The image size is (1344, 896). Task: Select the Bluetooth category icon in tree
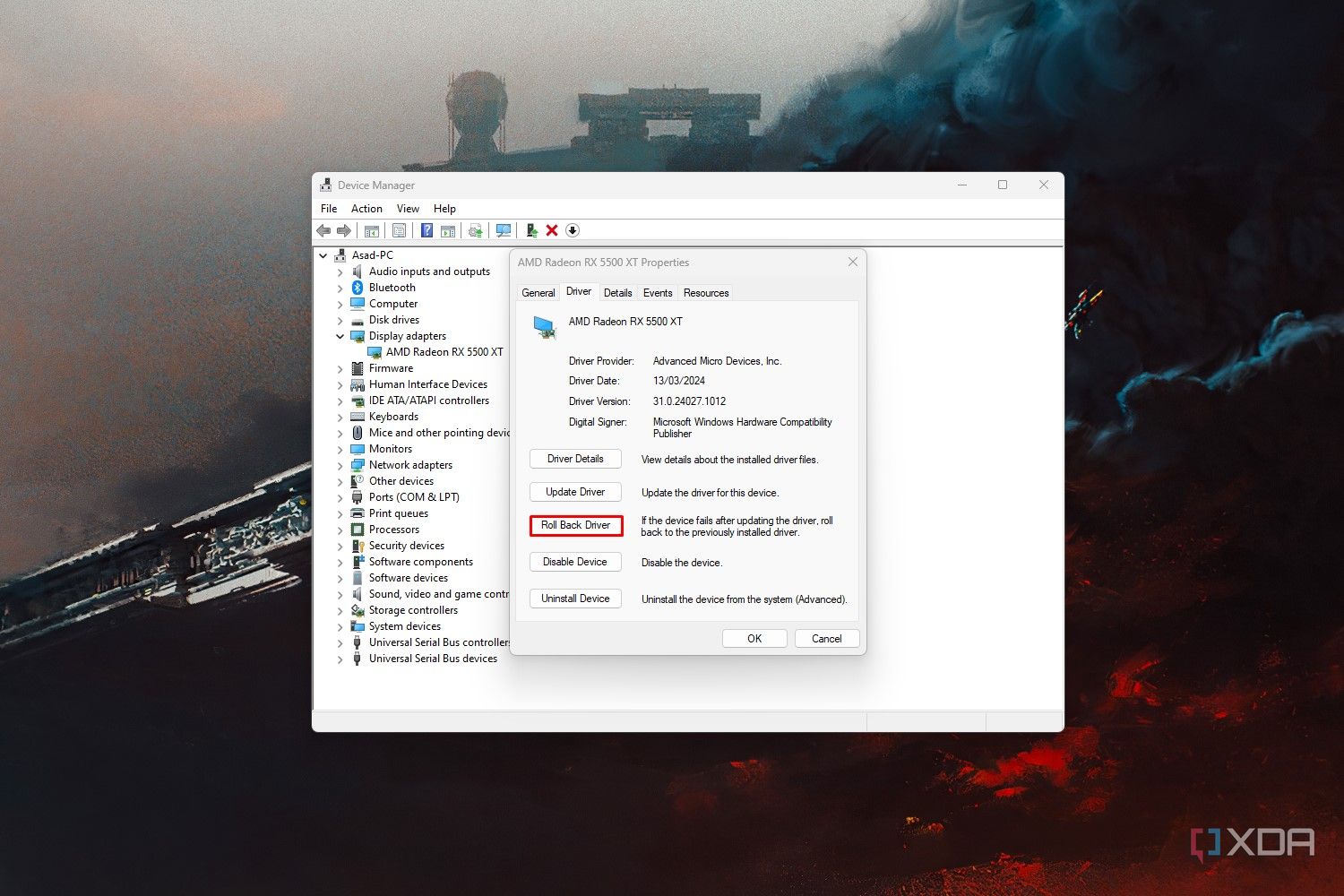tap(358, 288)
